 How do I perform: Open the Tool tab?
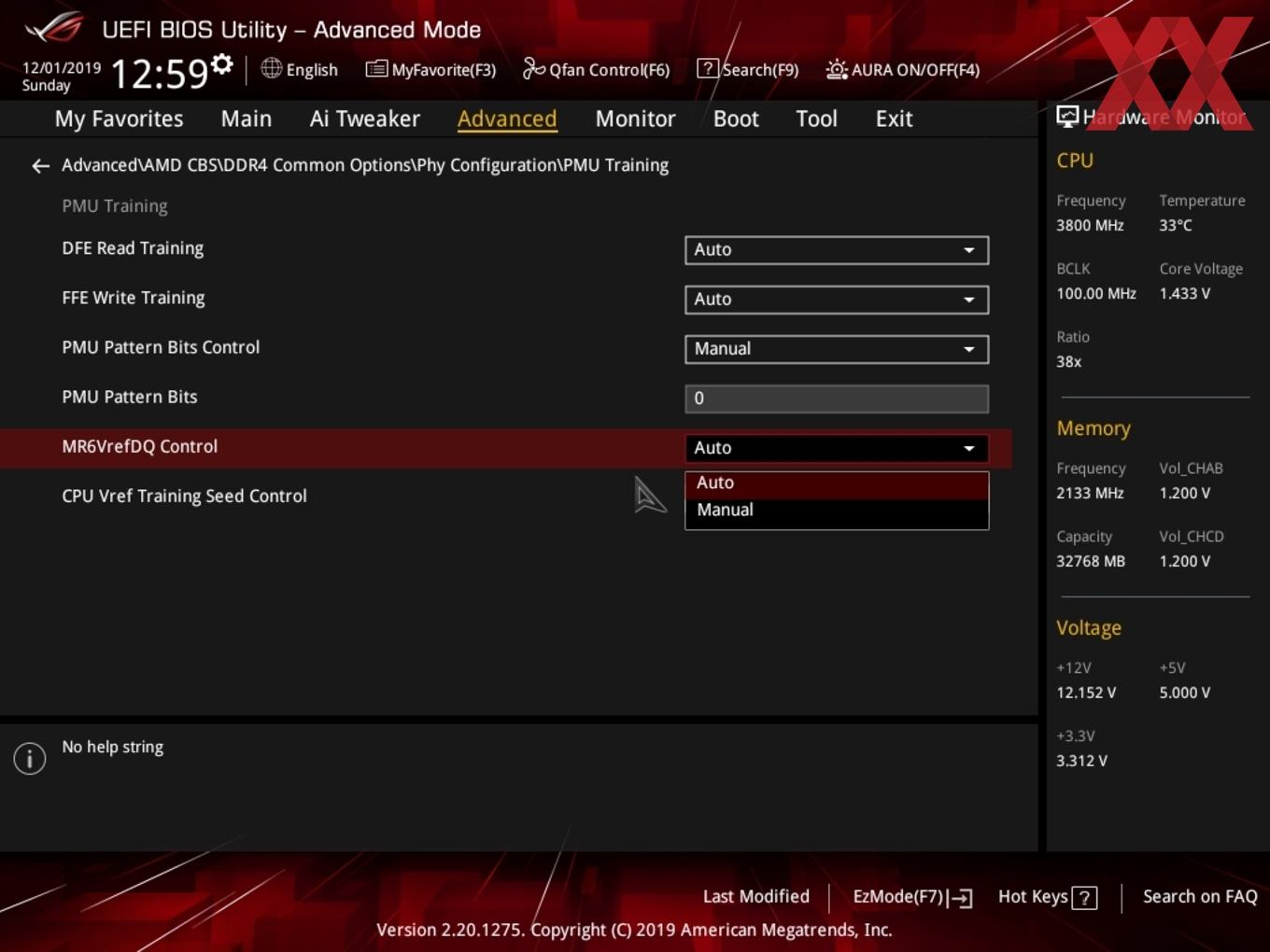click(x=816, y=119)
